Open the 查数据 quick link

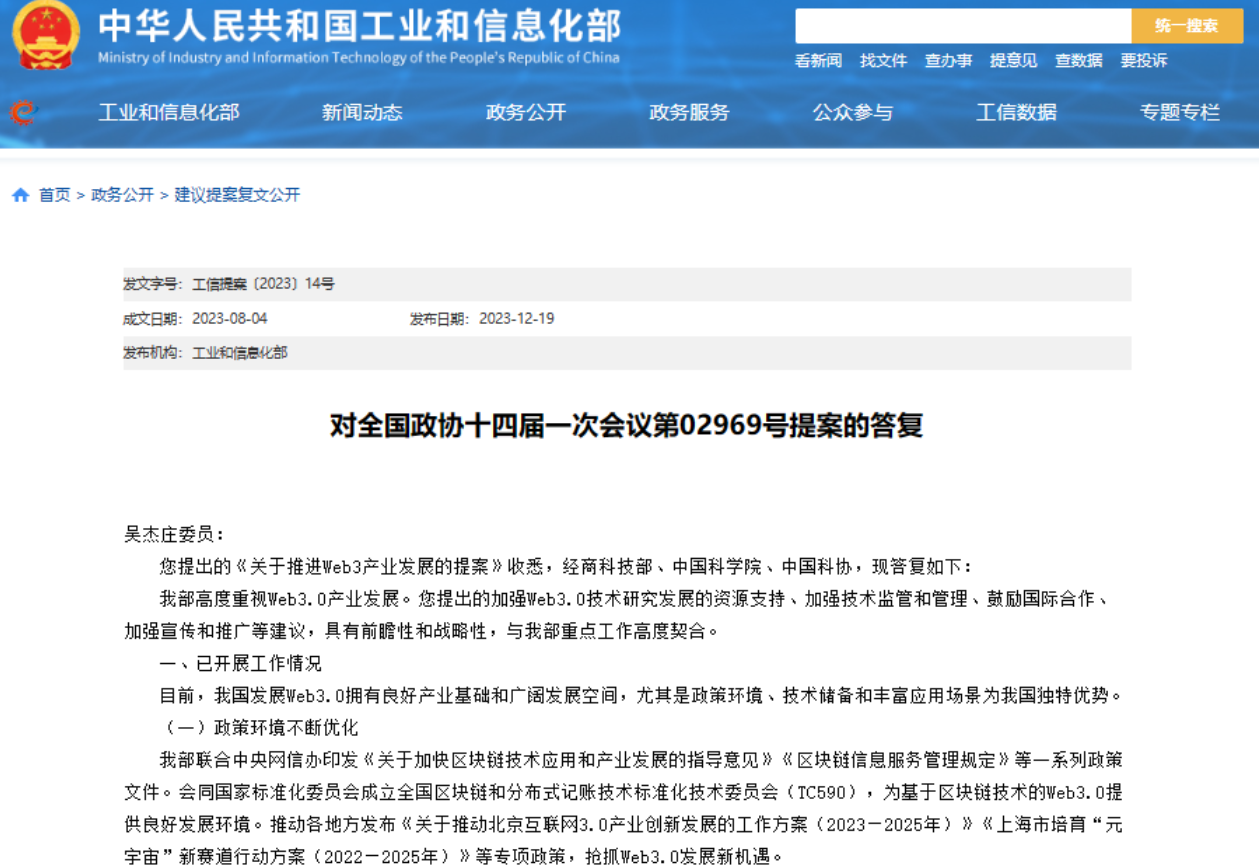1078,61
